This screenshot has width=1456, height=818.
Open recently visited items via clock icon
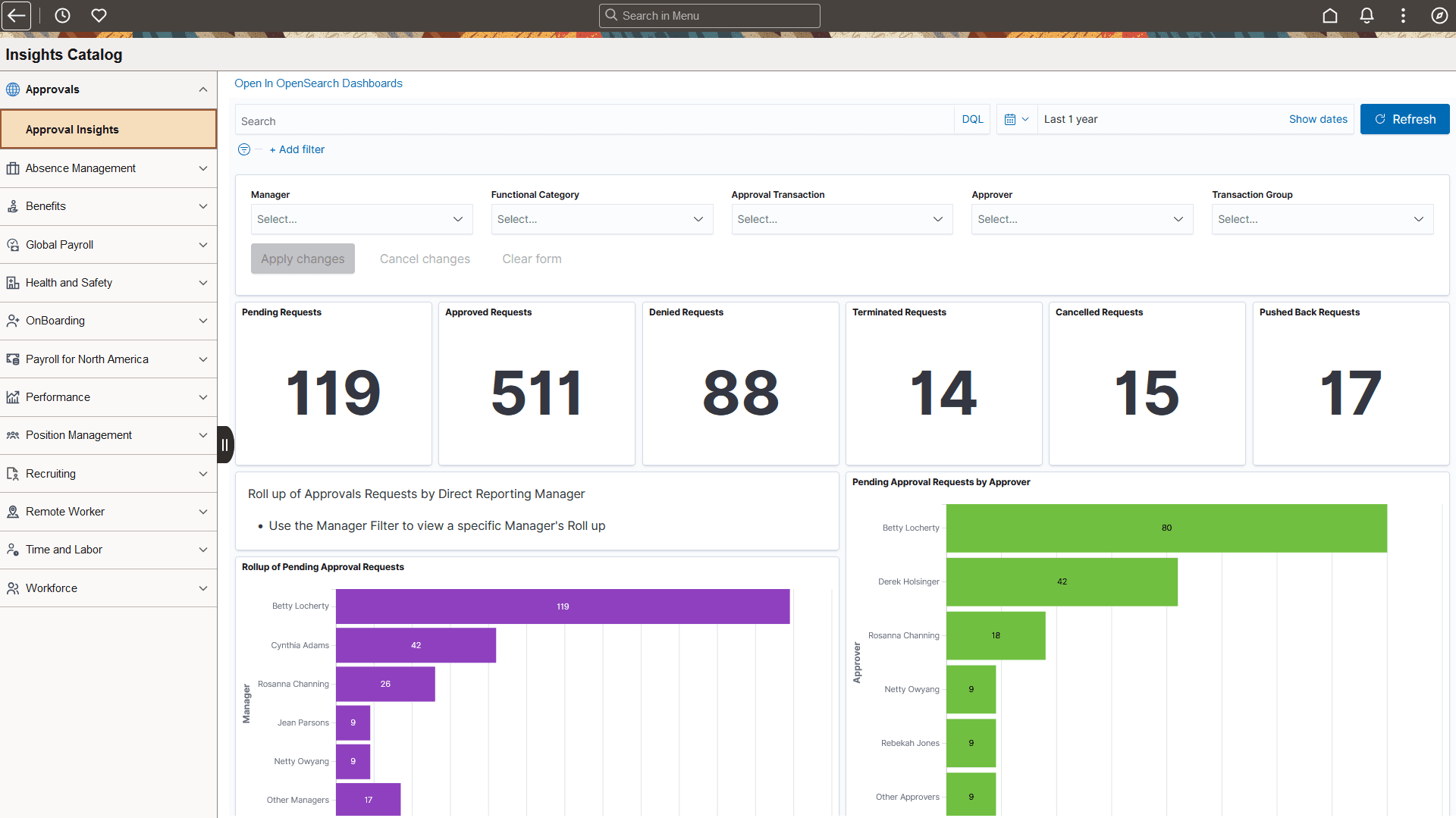pos(61,15)
